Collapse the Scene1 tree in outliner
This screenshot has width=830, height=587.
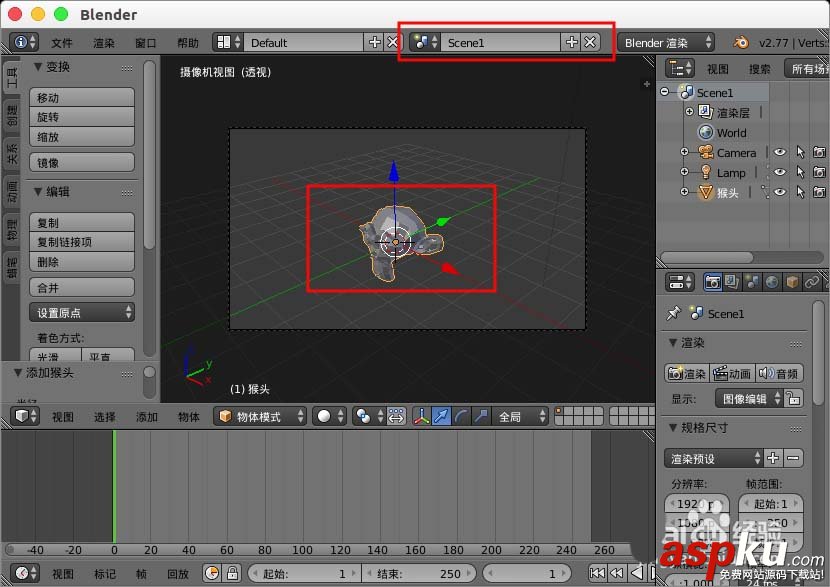(x=664, y=92)
